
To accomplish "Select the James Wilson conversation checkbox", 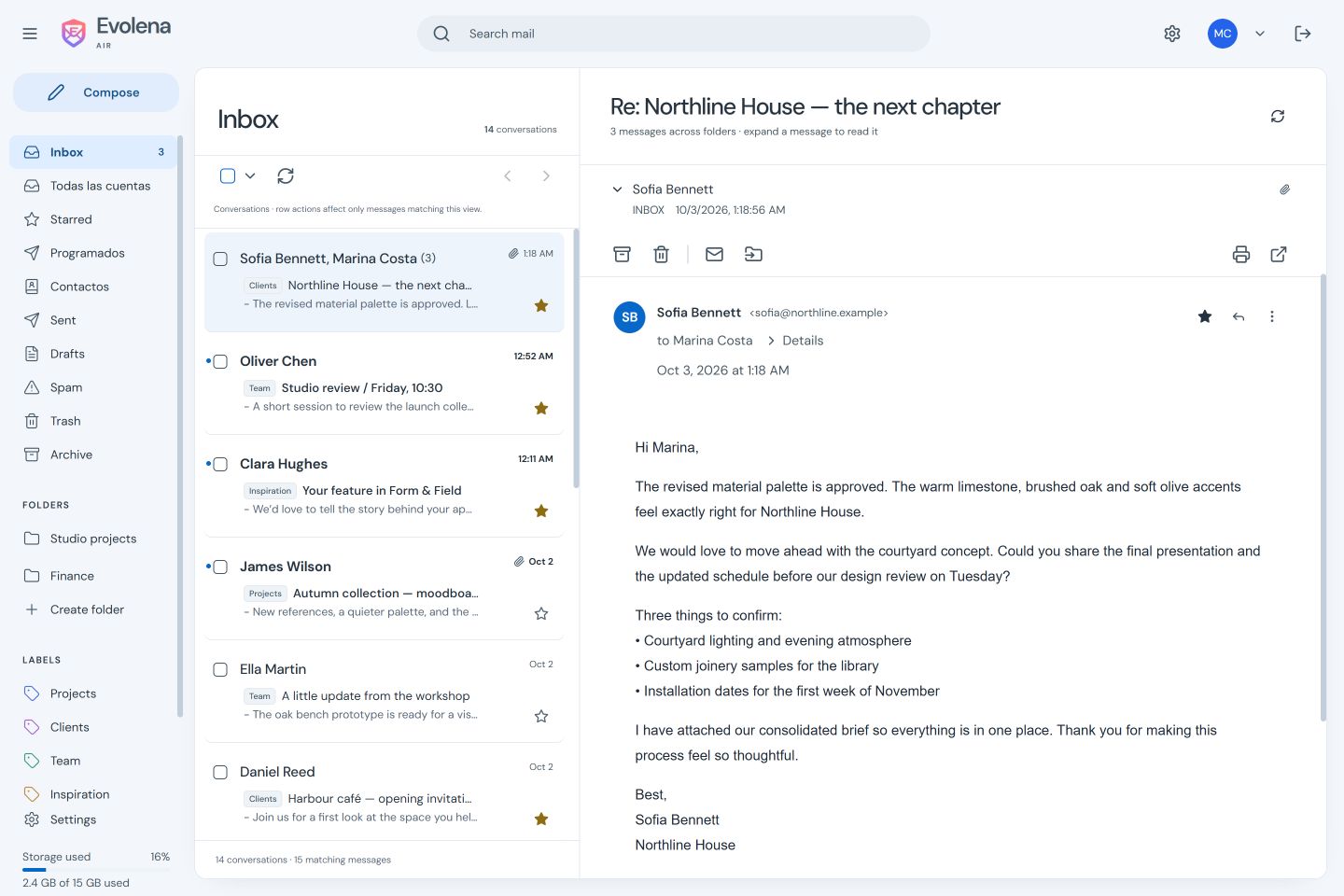I will point(220,567).
